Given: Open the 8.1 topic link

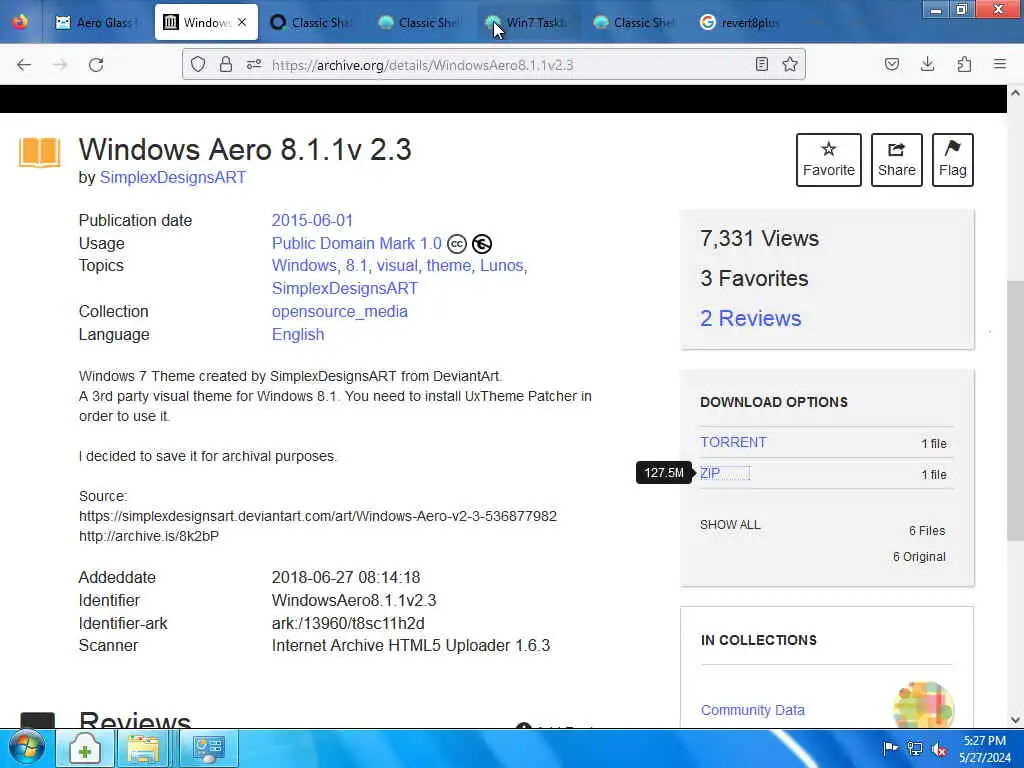Looking at the screenshot, I should (x=357, y=265).
